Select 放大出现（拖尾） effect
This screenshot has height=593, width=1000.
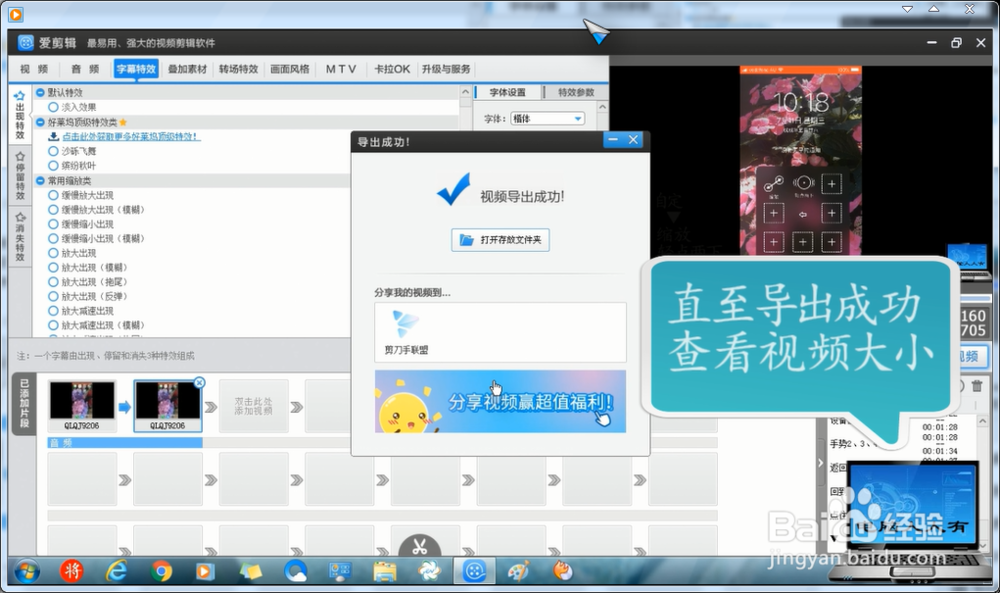click(x=54, y=282)
